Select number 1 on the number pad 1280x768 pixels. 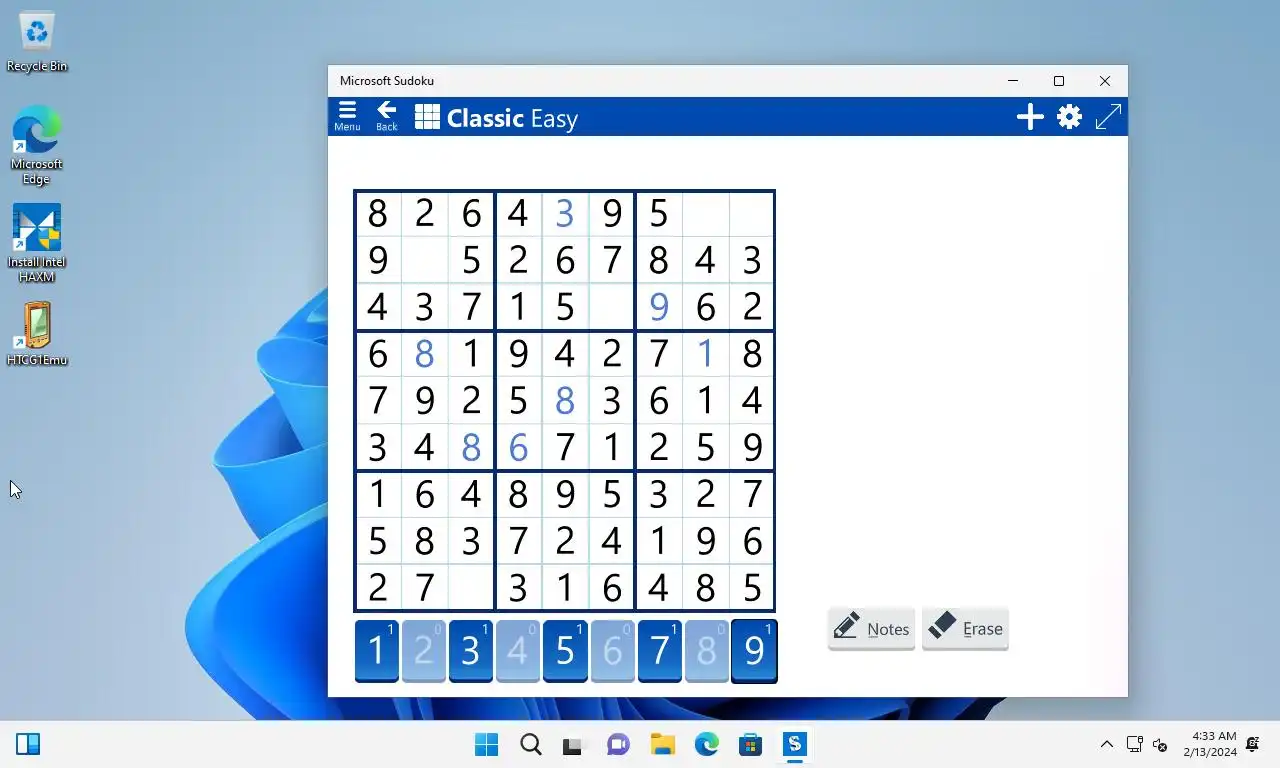(377, 651)
